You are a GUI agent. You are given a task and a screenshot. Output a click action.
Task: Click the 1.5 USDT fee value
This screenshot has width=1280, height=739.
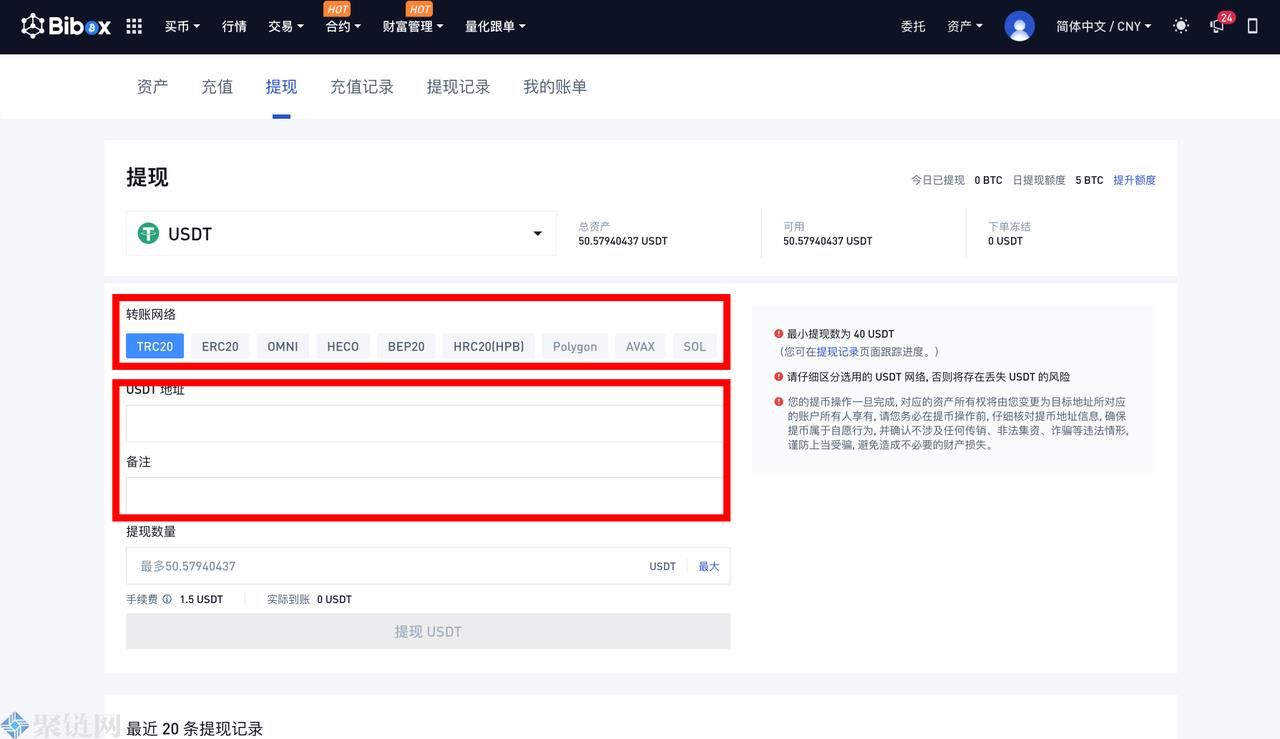point(201,599)
